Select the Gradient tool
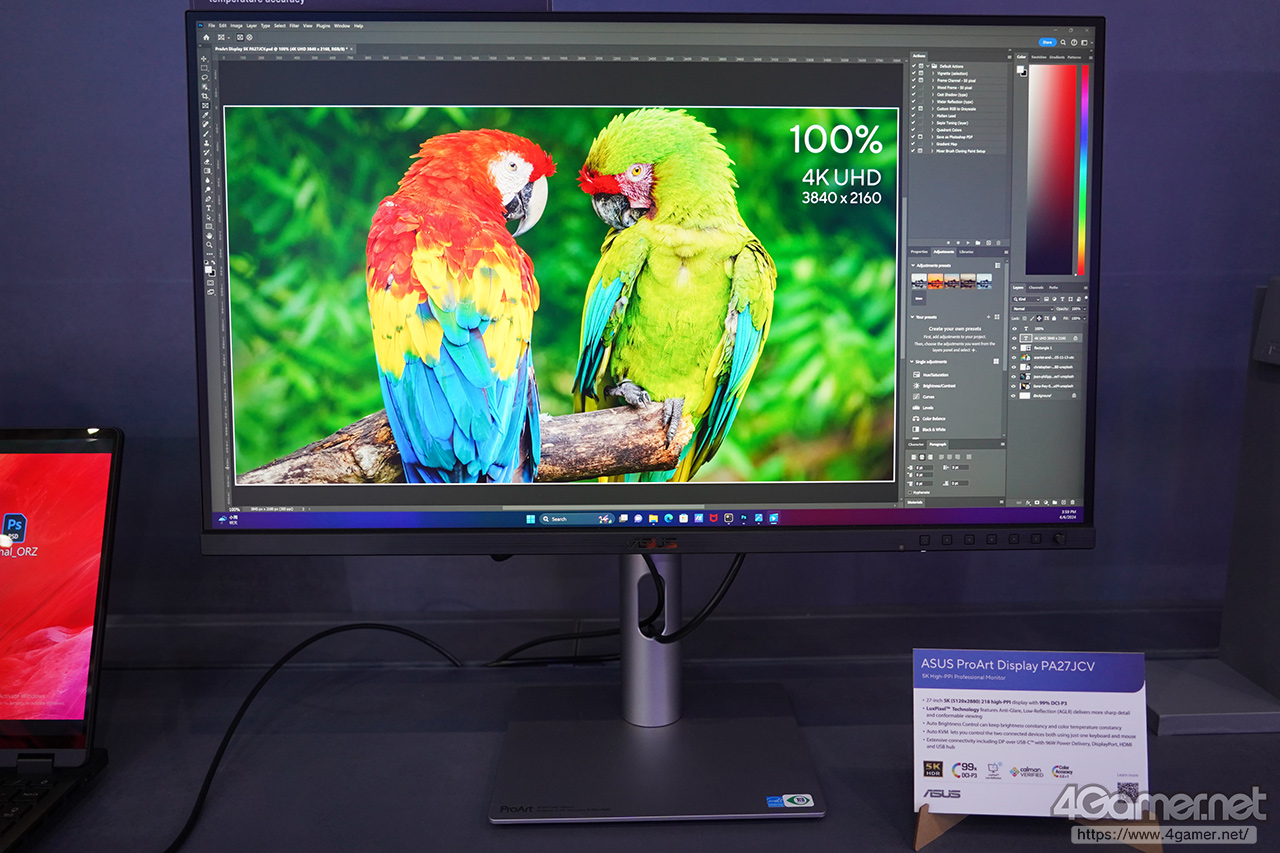 pyautogui.click(x=206, y=172)
